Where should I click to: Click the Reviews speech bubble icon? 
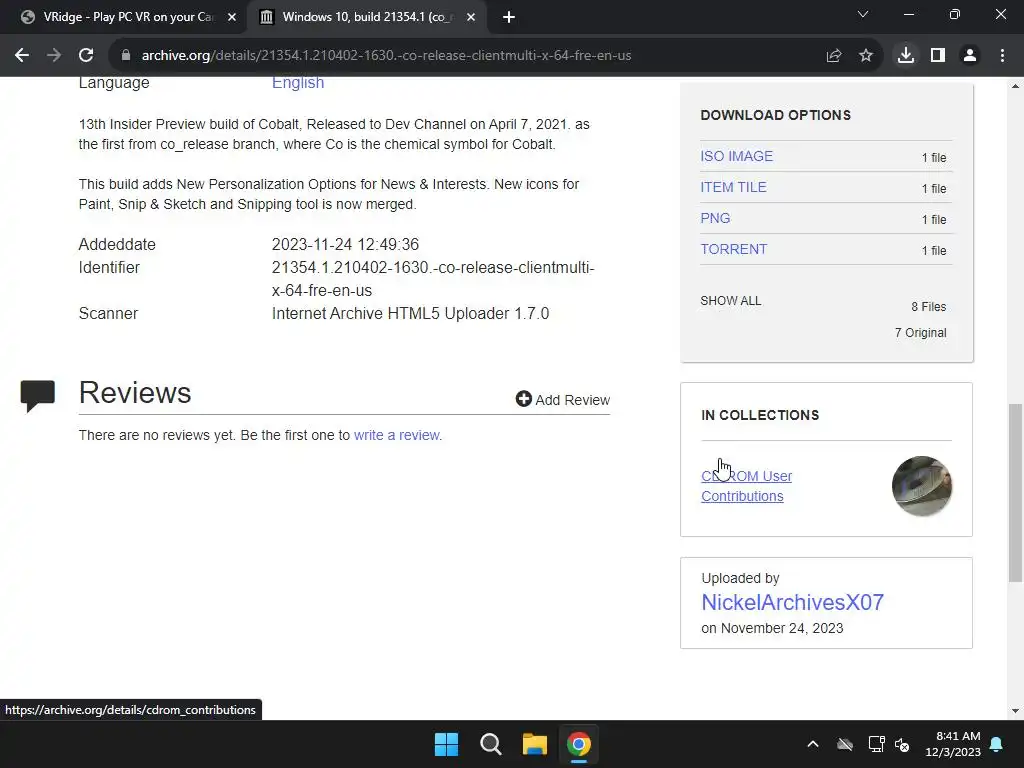click(x=38, y=395)
